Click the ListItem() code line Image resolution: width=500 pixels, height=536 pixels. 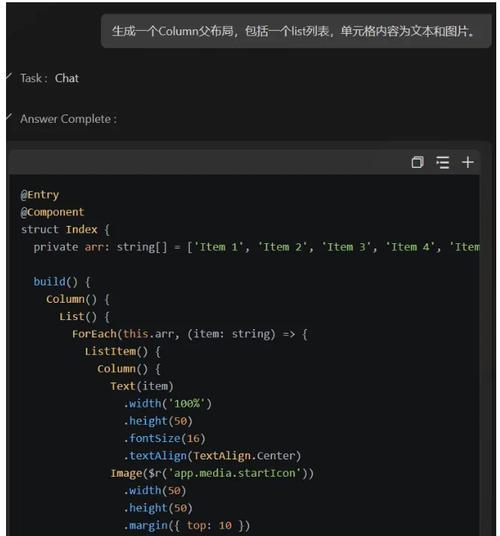(122, 351)
